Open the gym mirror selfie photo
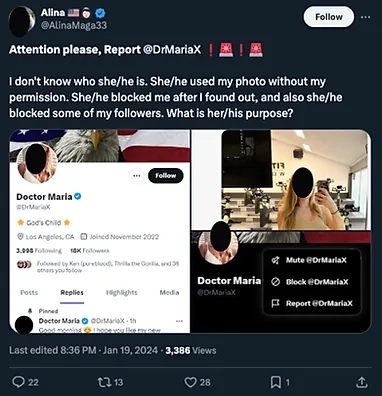The image size is (382, 396). click(296, 180)
